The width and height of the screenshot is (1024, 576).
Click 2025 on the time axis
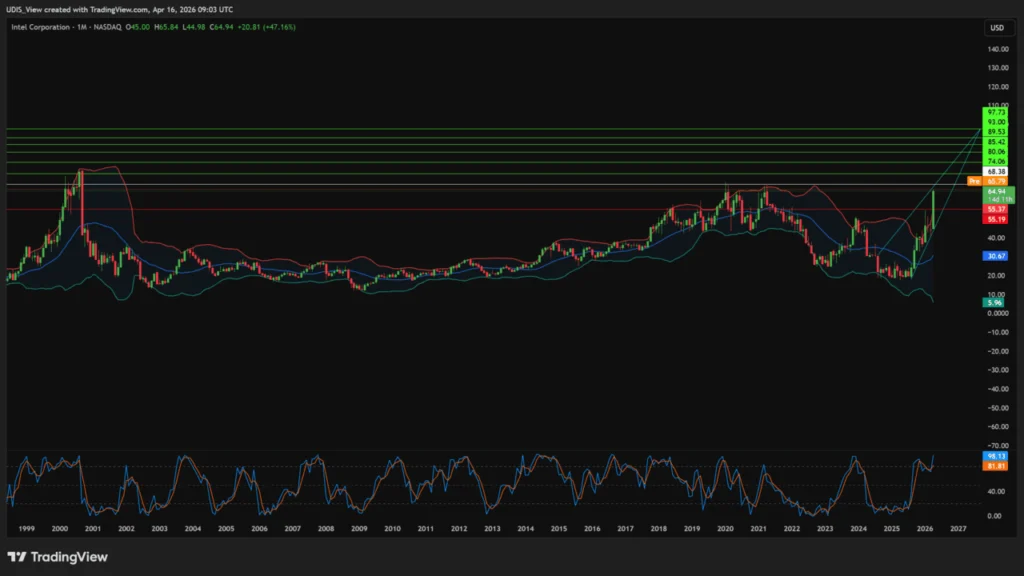[x=891, y=528]
